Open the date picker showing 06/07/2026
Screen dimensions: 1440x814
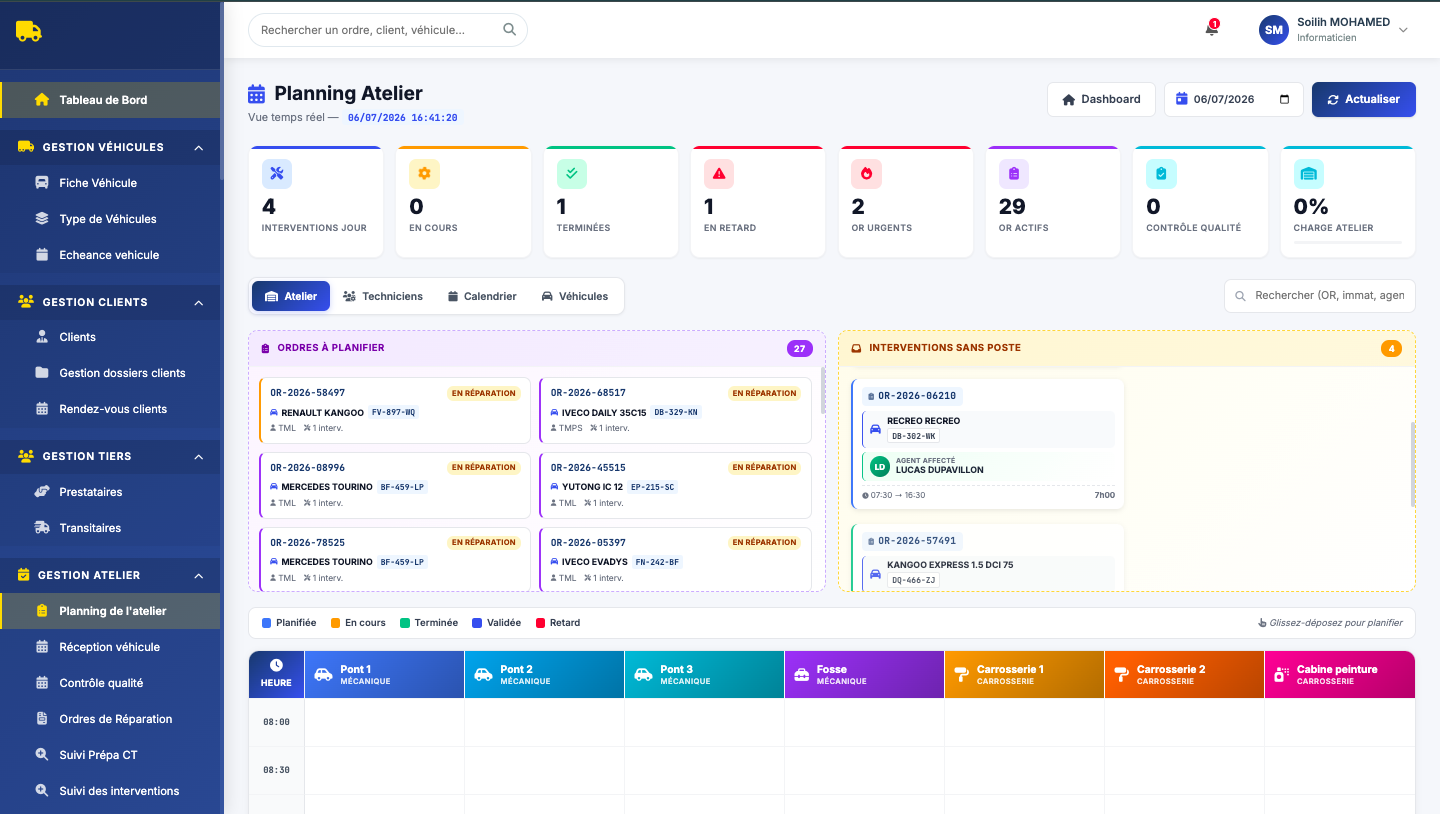(x=1234, y=99)
